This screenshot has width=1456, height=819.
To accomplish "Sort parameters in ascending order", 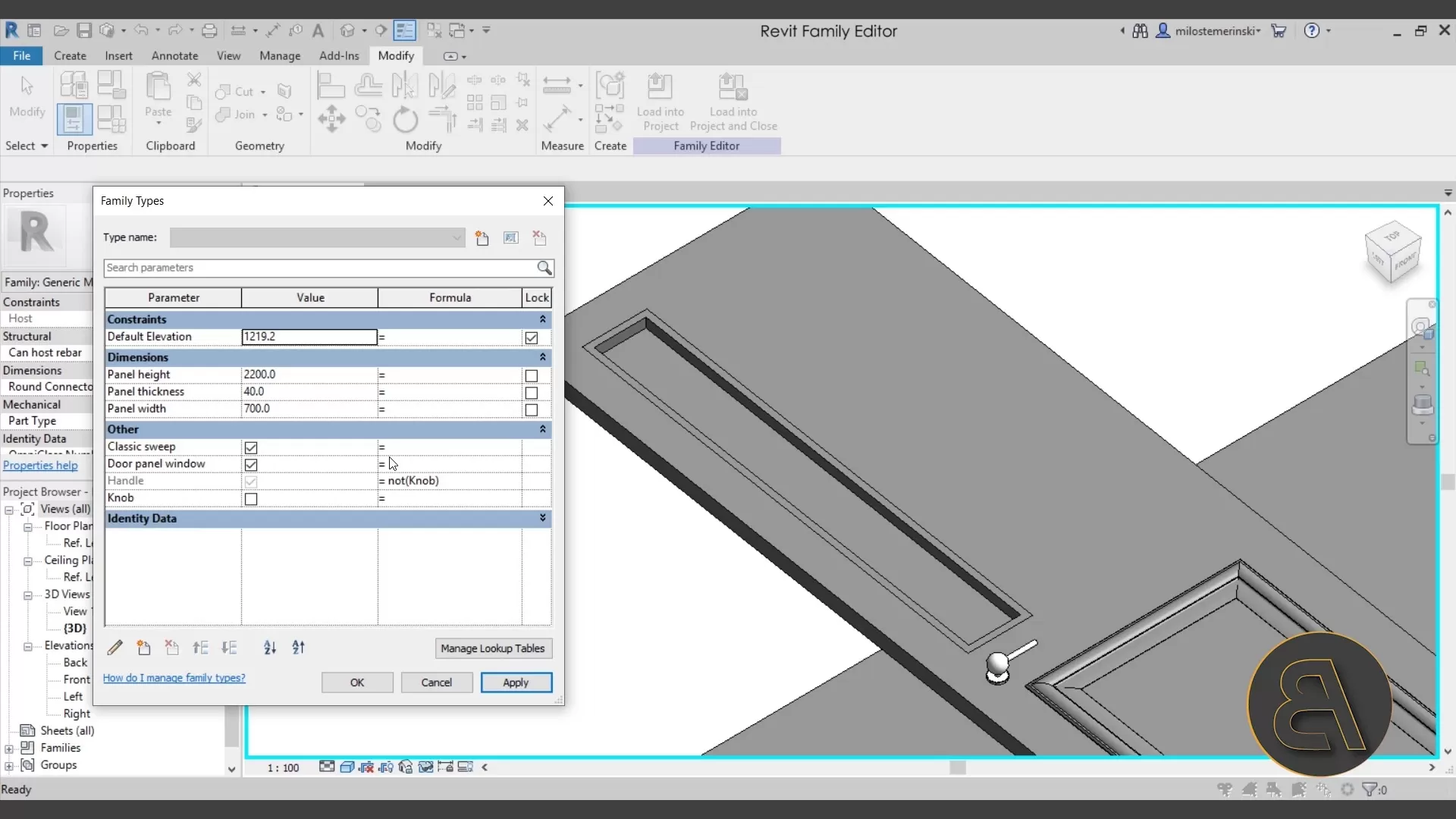I will [x=270, y=648].
